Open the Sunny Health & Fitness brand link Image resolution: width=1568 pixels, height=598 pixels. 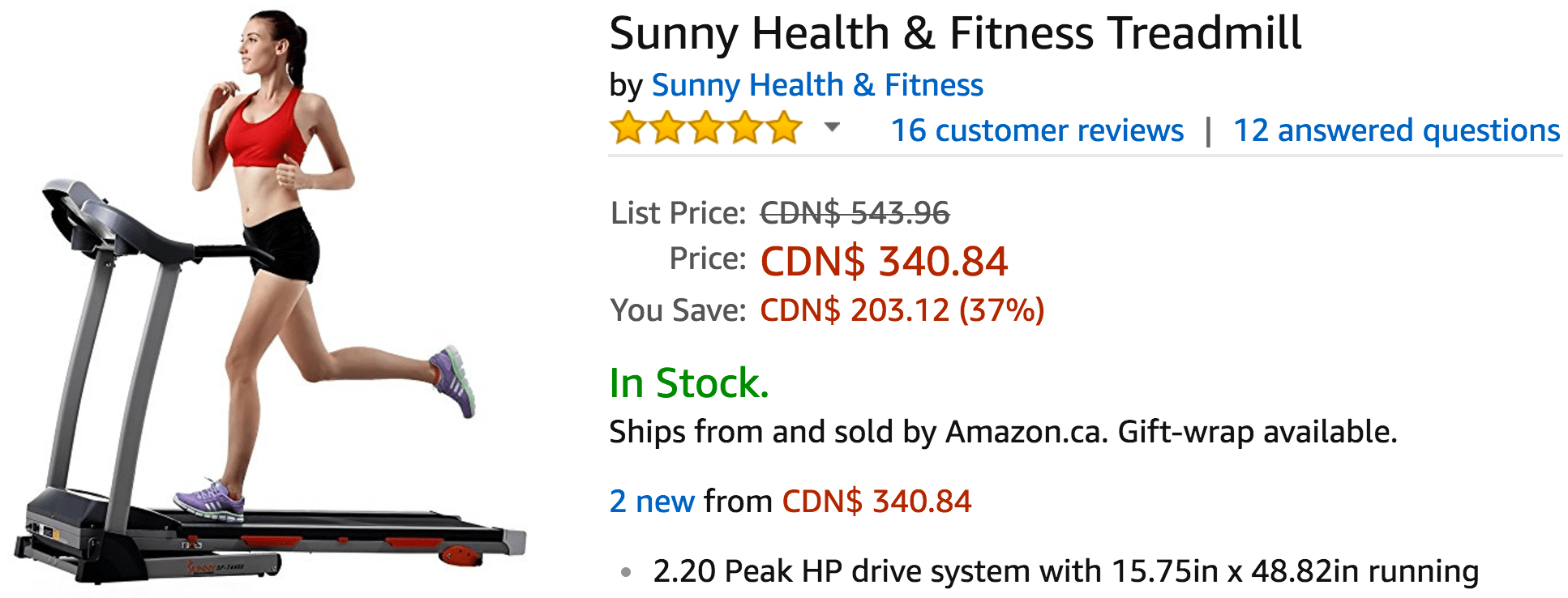click(x=817, y=85)
